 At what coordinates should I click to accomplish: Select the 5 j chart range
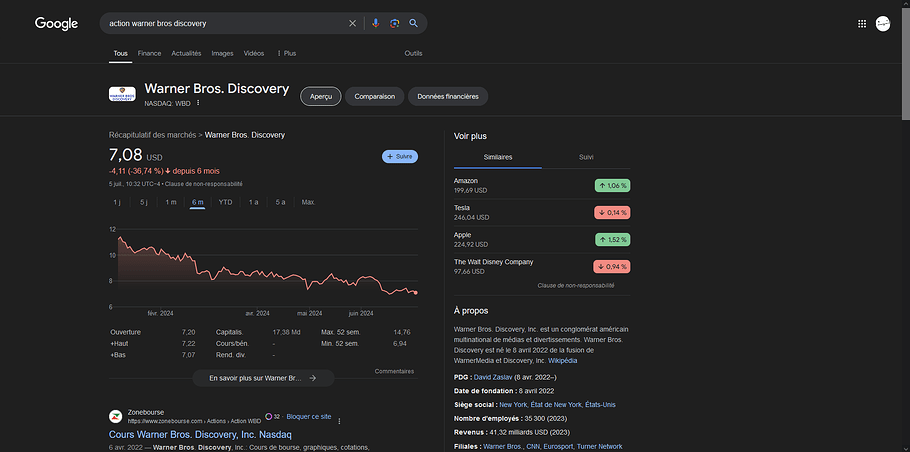(x=144, y=202)
